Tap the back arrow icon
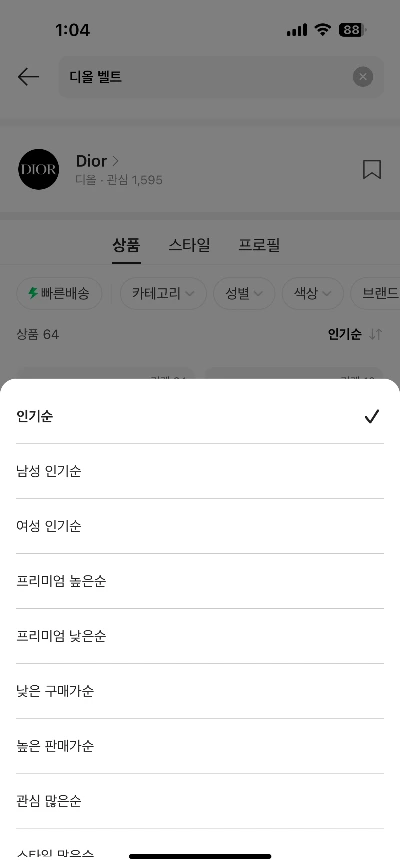The width and height of the screenshot is (400, 867). 28,77
